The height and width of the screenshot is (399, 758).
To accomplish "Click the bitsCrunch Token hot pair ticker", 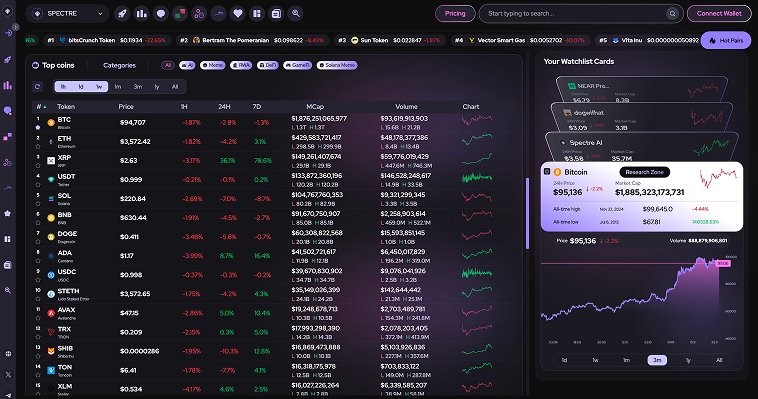I will point(106,41).
